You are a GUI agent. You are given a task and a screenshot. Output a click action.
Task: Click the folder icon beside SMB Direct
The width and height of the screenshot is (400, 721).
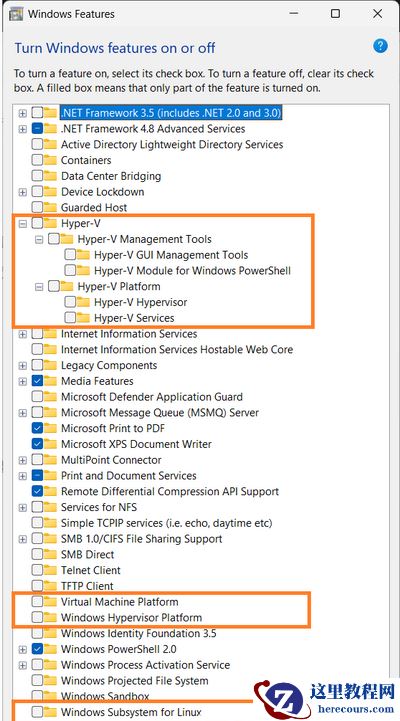50,554
